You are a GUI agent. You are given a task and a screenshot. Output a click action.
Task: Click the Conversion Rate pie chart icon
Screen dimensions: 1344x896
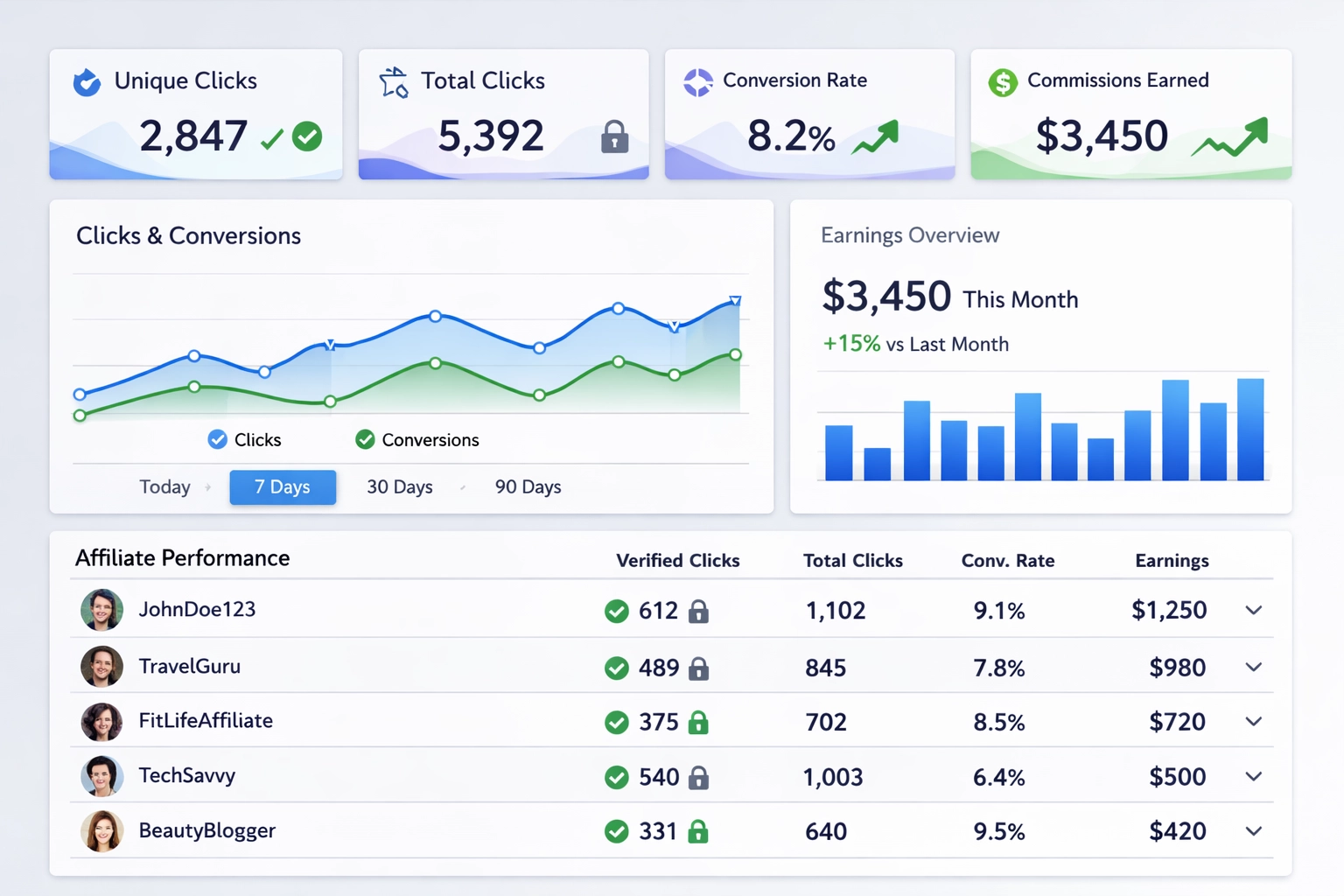[697, 81]
